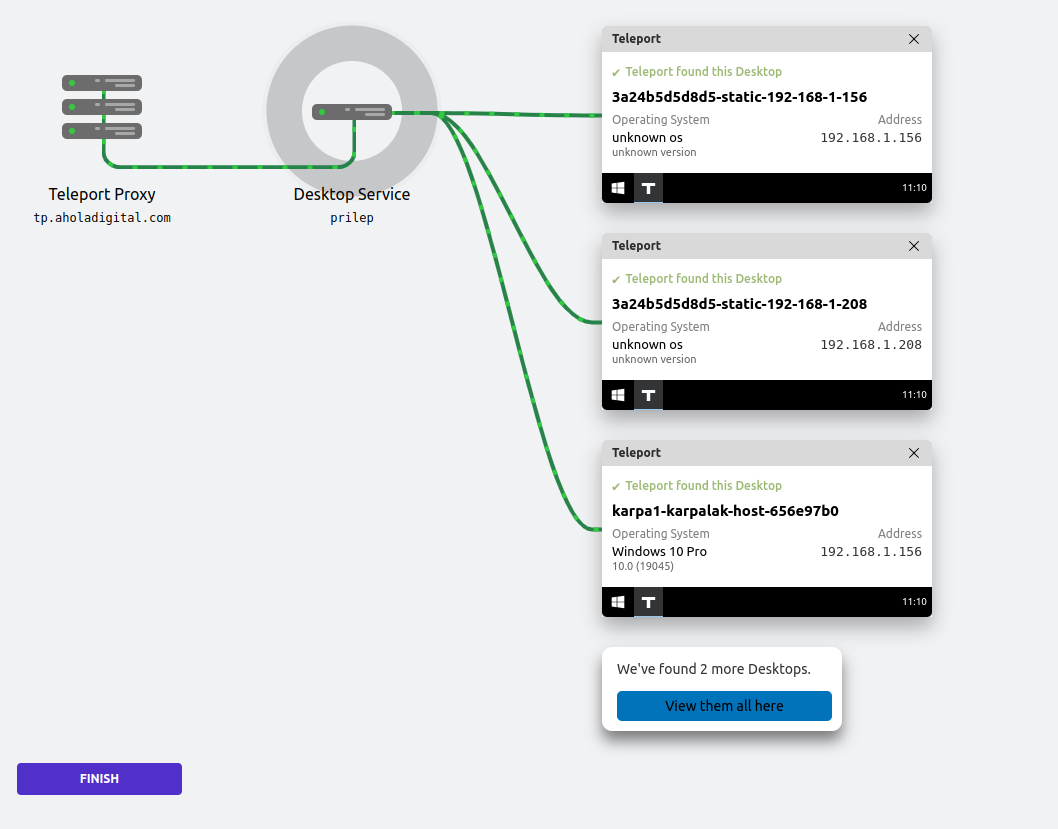Click the tp.aholadigital.com proxy address

[102, 218]
